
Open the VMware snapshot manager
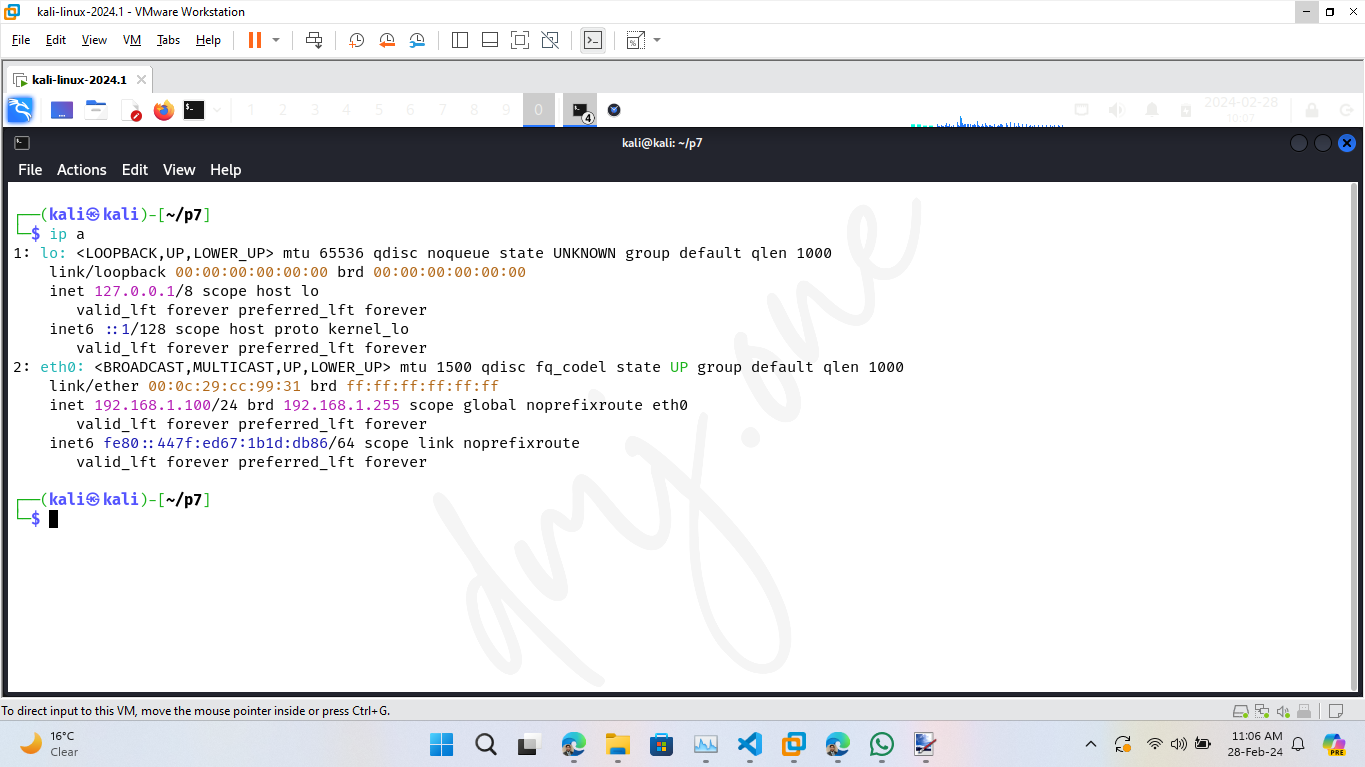417,40
